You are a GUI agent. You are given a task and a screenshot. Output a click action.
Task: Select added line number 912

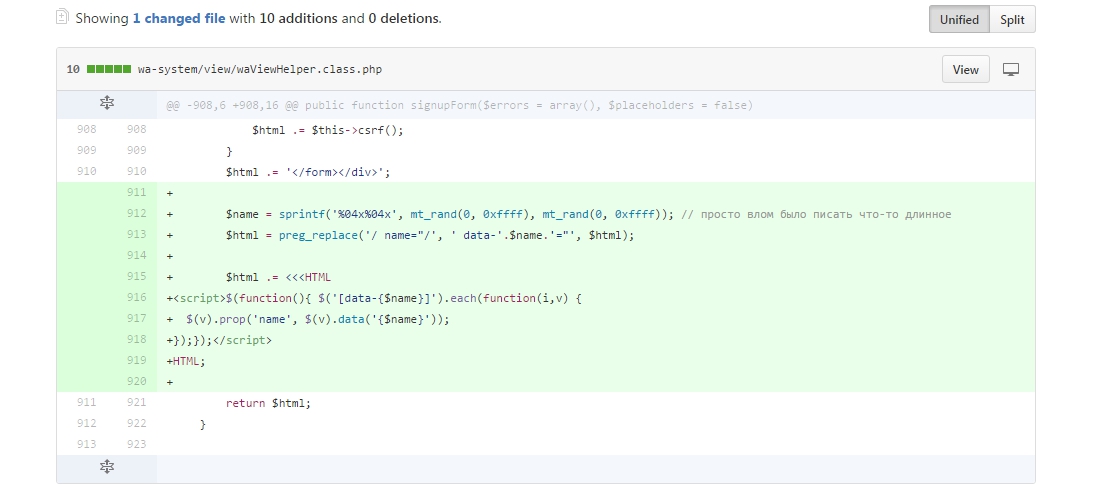pyautogui.click(x=136, y=213)
